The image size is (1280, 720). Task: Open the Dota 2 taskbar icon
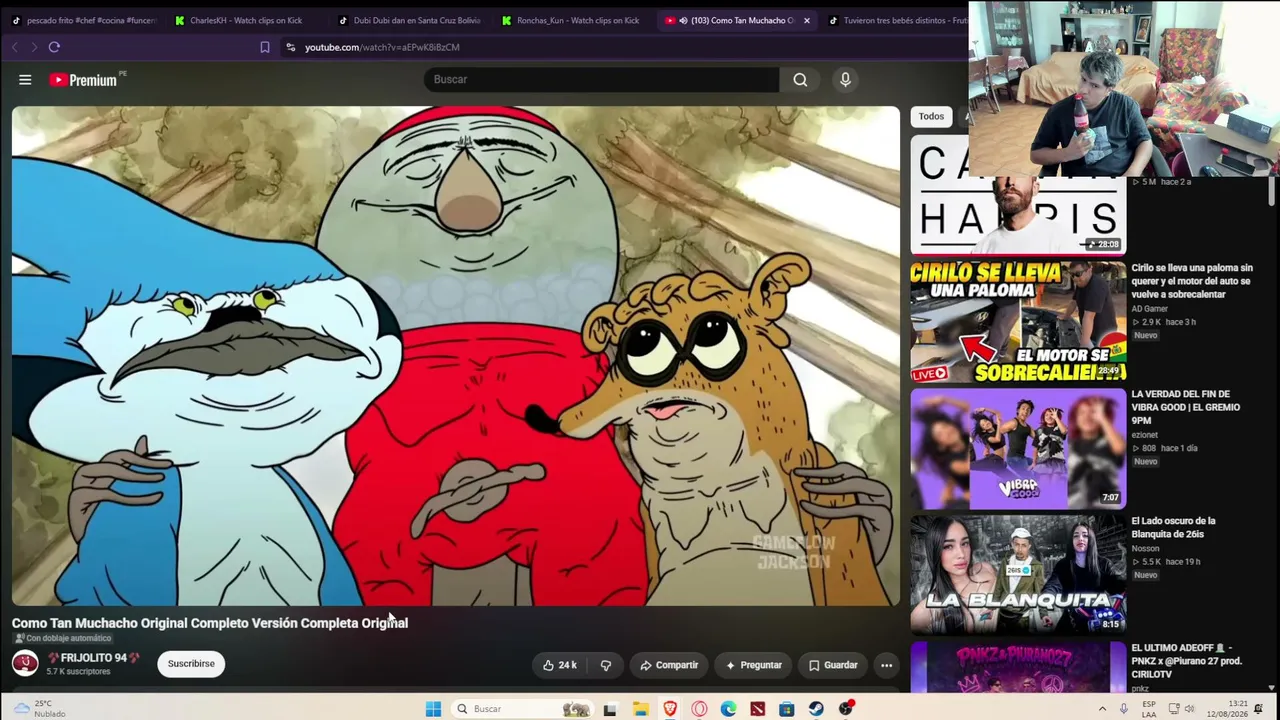pyautogui.click(x=758, y=709)
